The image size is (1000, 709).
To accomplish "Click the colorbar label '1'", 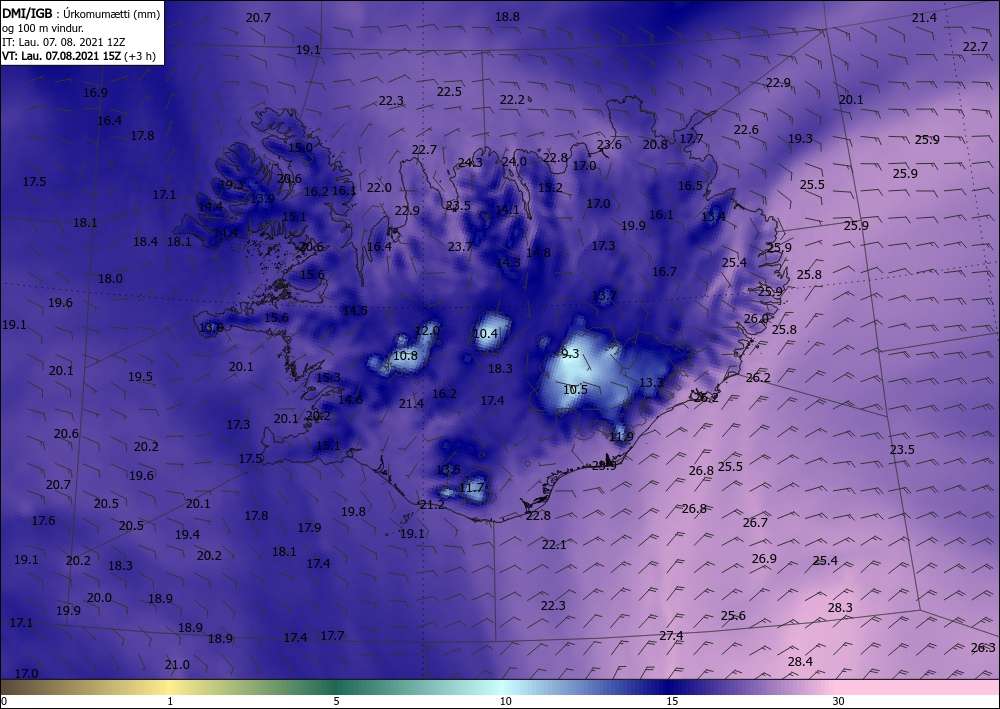I will 170,701.
